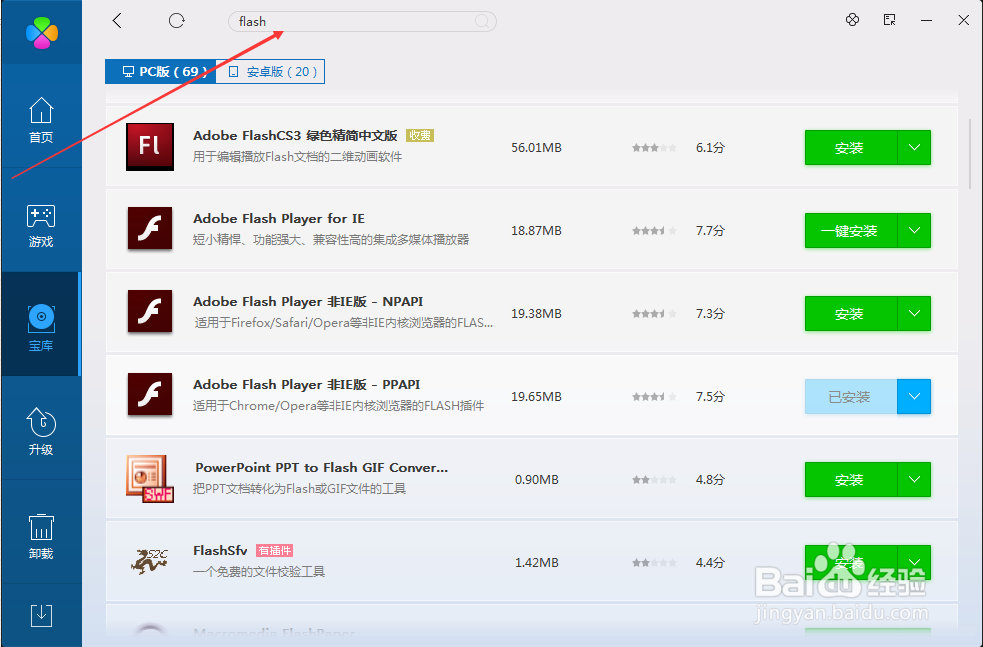The height and width of the screenshot is (647, 983).
Task: Open the Adobe Flash Player for IE title
Action: pos(279,218)
